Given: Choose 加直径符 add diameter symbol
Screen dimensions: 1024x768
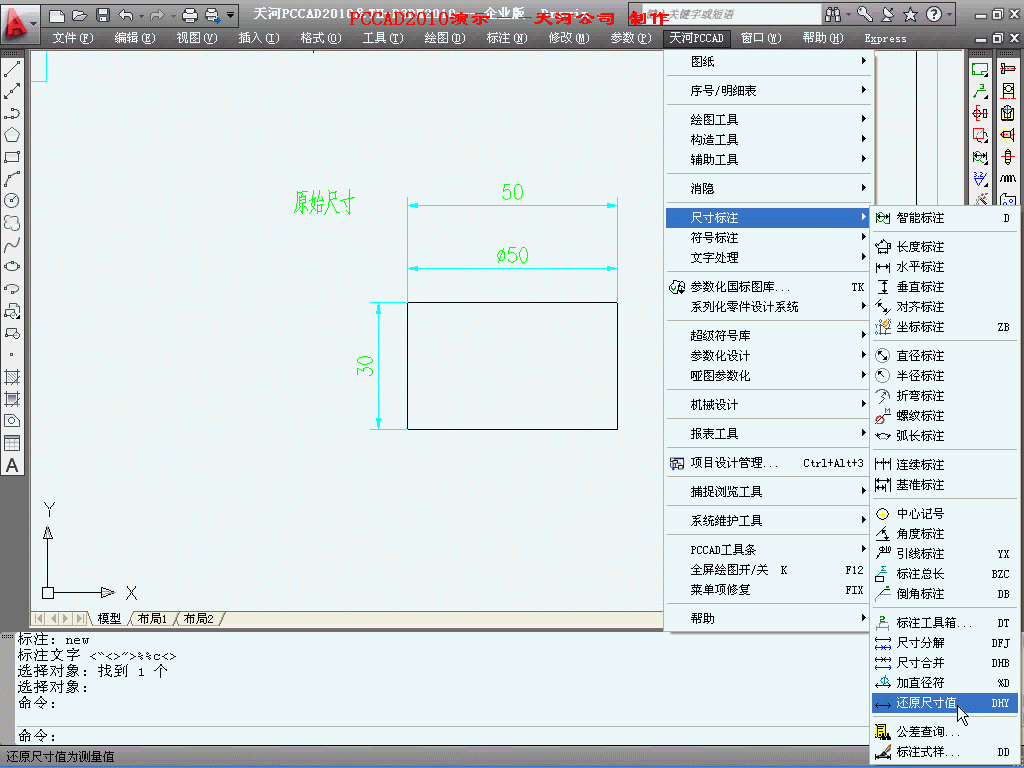Looking at the screenshot, I should click(944, 683).
